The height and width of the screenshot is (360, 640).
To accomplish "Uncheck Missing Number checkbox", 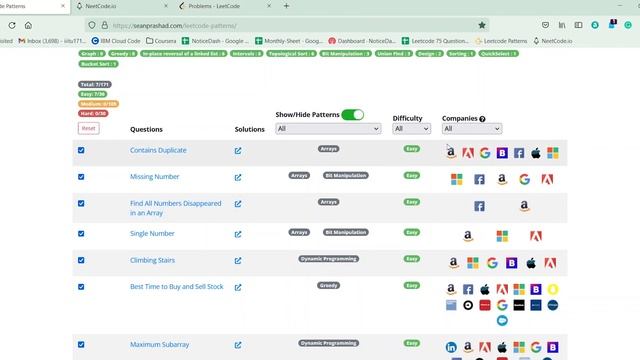I will pyautogui.click(x=81, y=177).
